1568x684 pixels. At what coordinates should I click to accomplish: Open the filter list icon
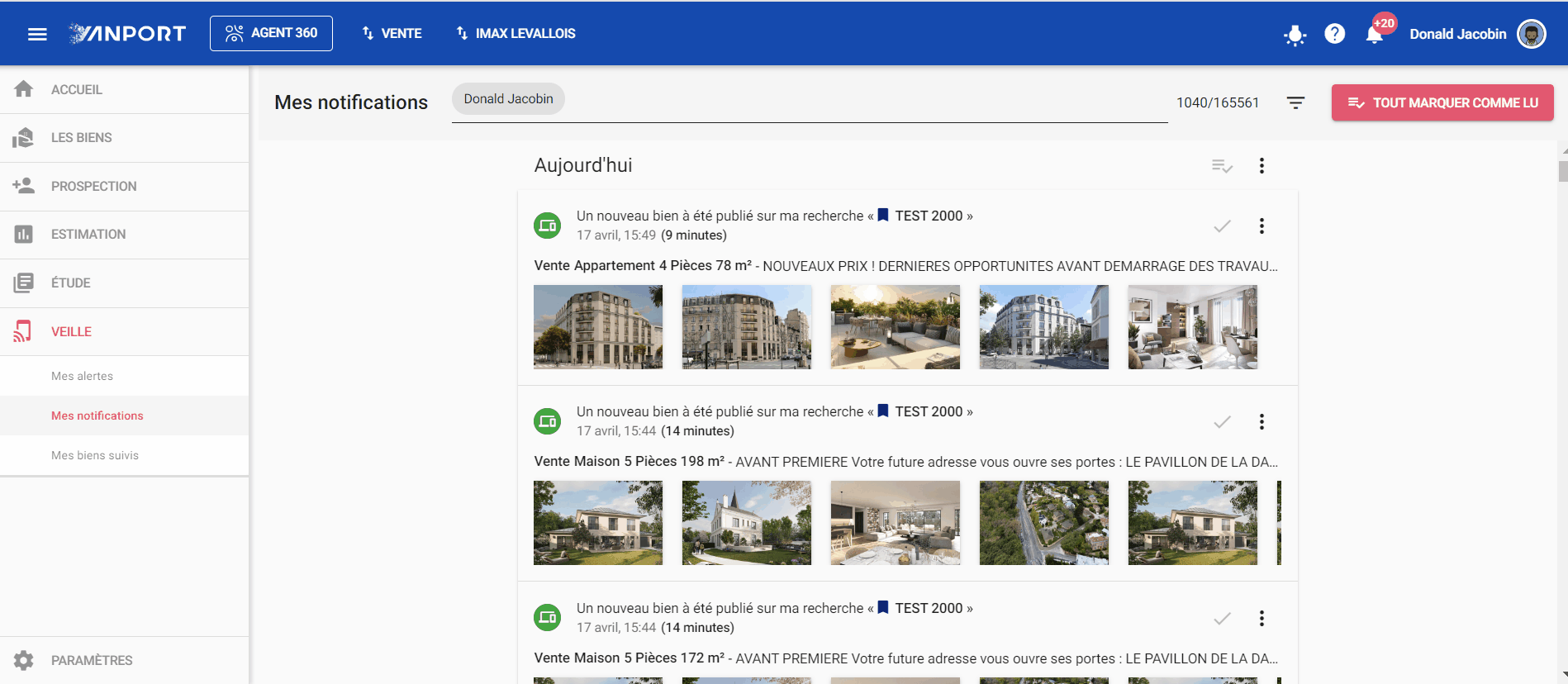pyautogui.click(x=1295, y=102)
